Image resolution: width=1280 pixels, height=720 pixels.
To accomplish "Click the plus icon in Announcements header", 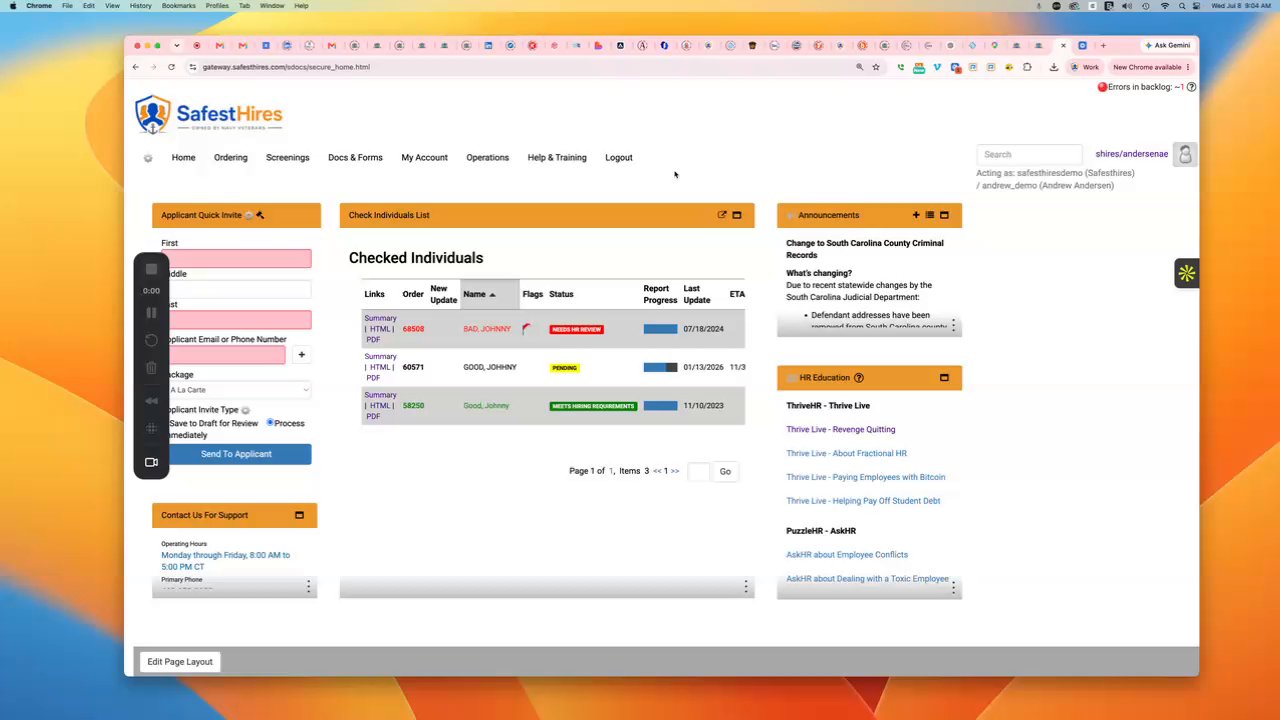I will (916, 215).
